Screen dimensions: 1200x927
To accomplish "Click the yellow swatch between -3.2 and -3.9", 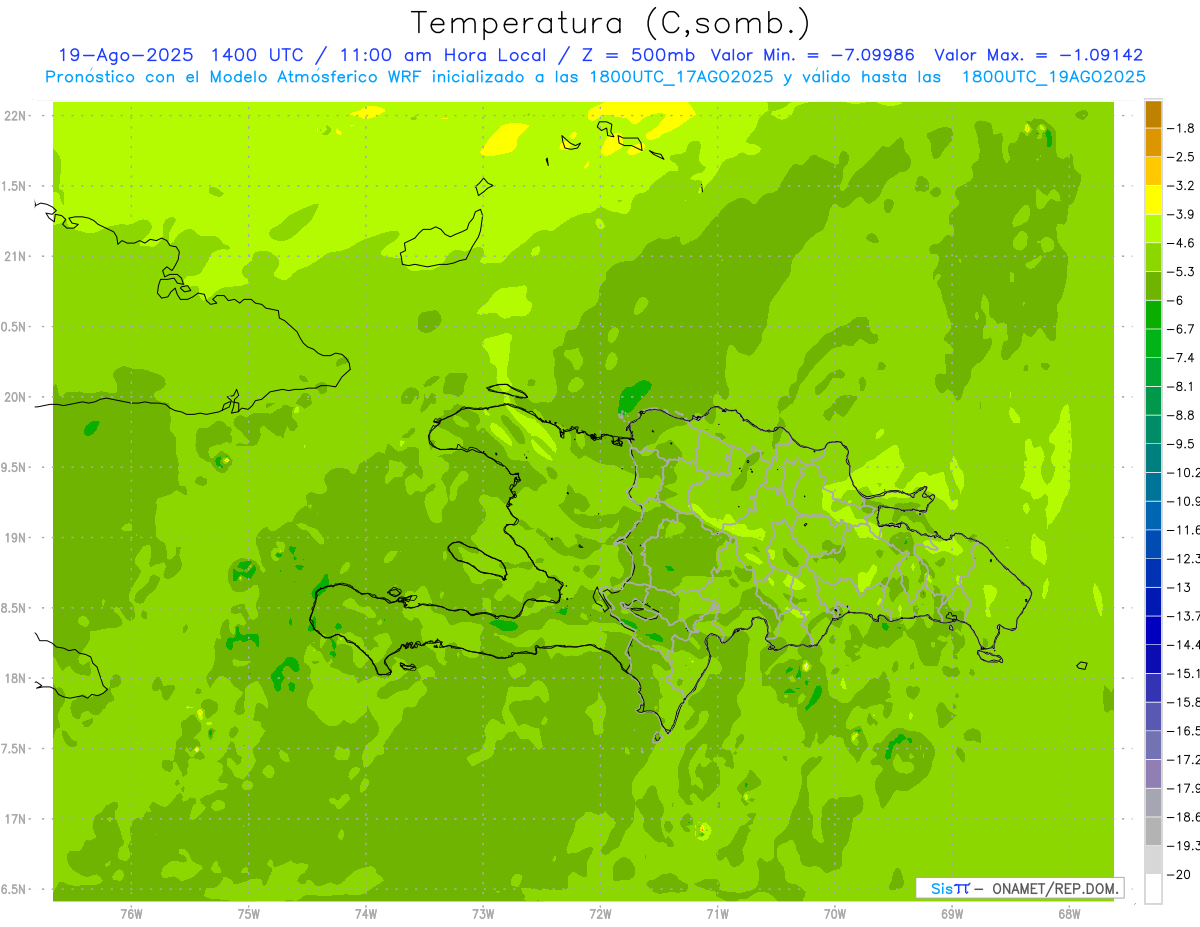I will pyautogui.click(x=1153, y=200).
